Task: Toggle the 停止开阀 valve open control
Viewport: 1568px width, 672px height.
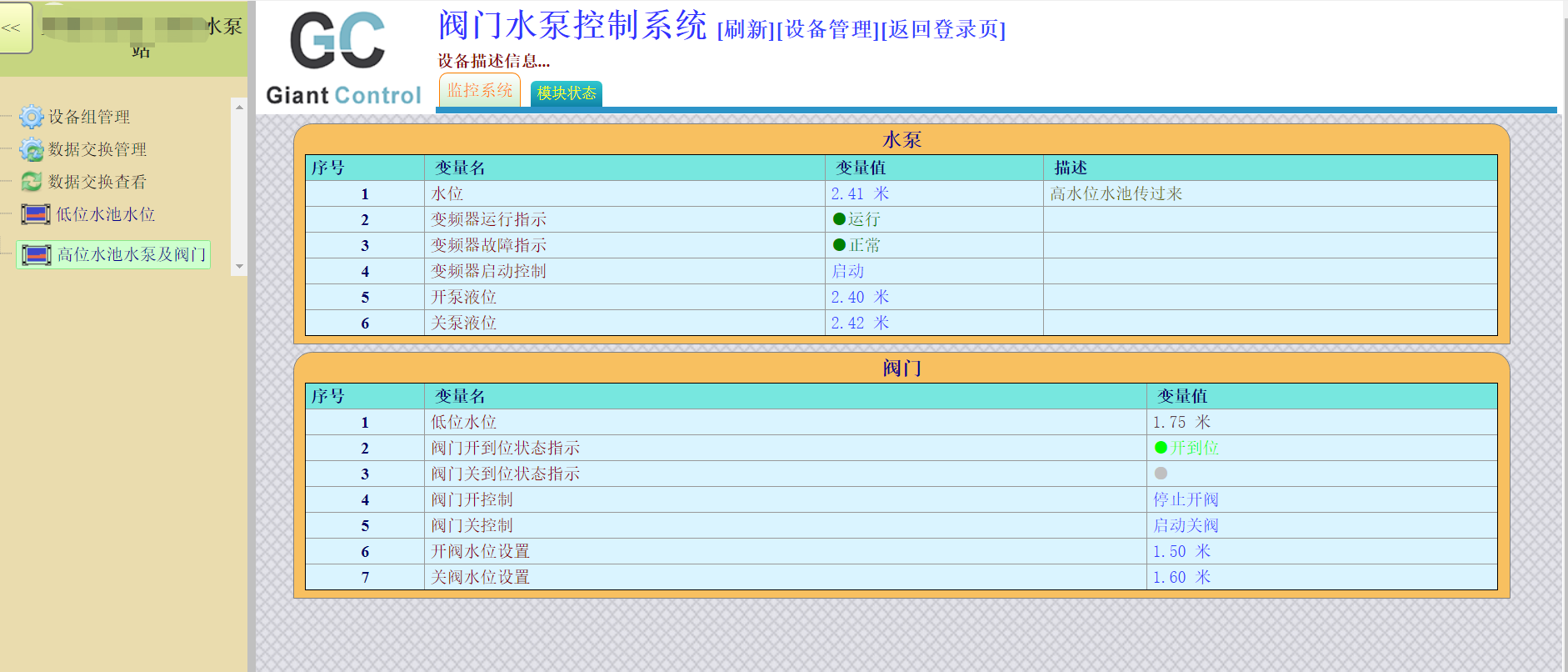Action: 1186,499
